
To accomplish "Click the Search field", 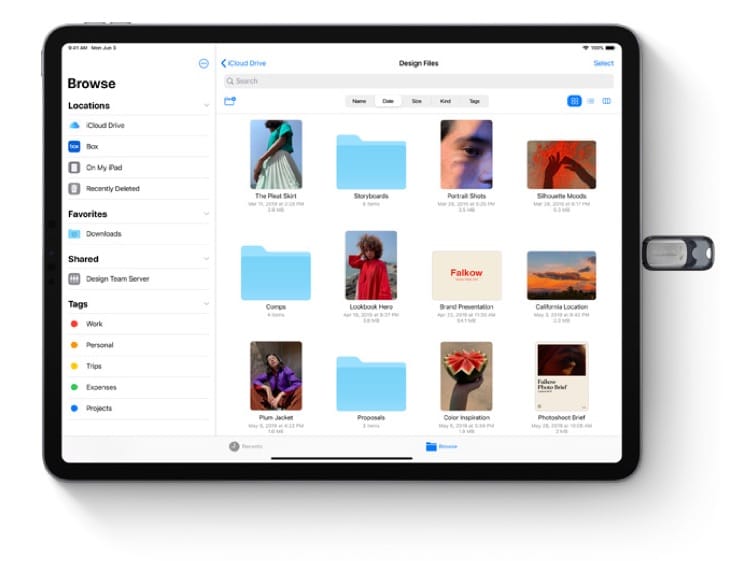I will pos(419,81).
